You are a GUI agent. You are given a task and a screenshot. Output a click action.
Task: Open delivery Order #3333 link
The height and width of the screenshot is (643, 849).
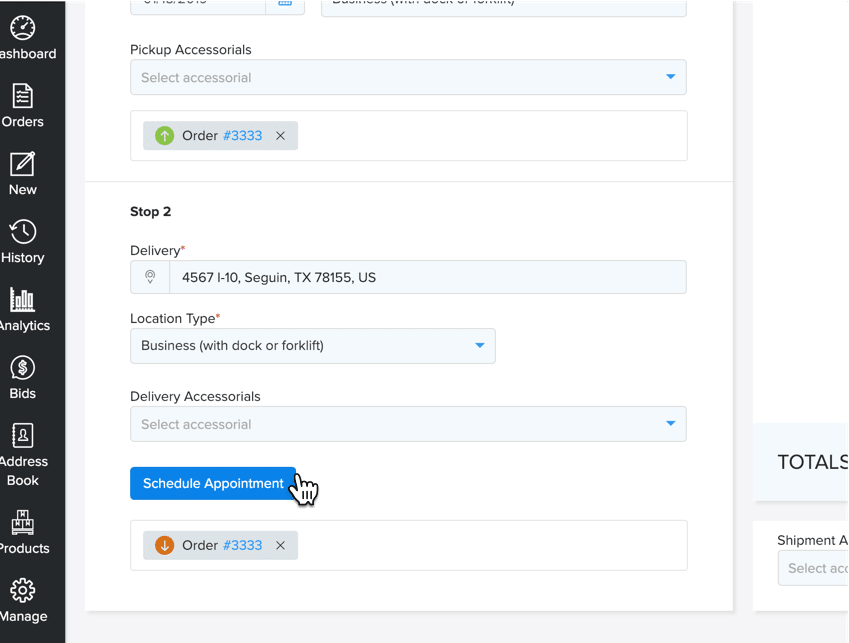(242, 545)
